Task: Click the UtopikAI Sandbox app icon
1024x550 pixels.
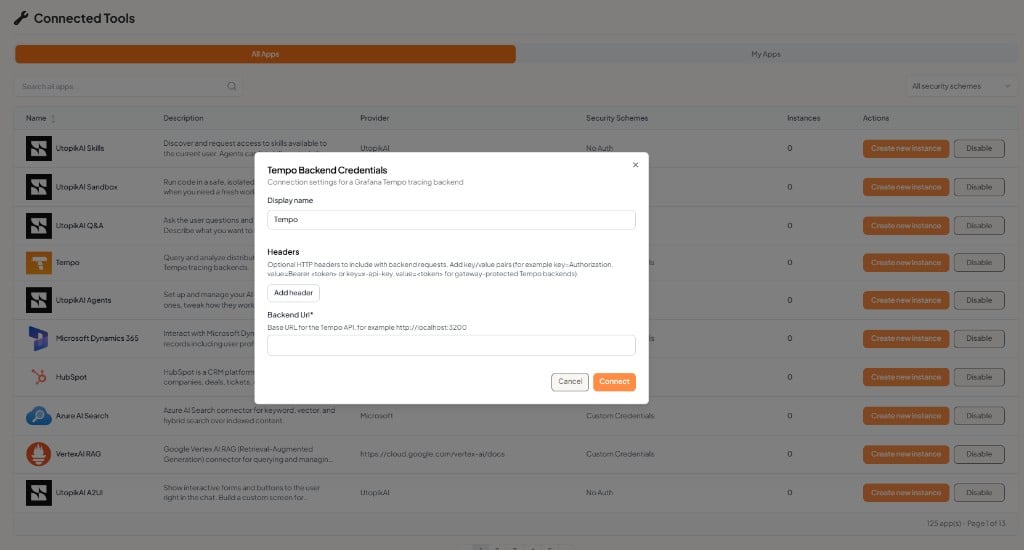Action: tap(39, 187)
